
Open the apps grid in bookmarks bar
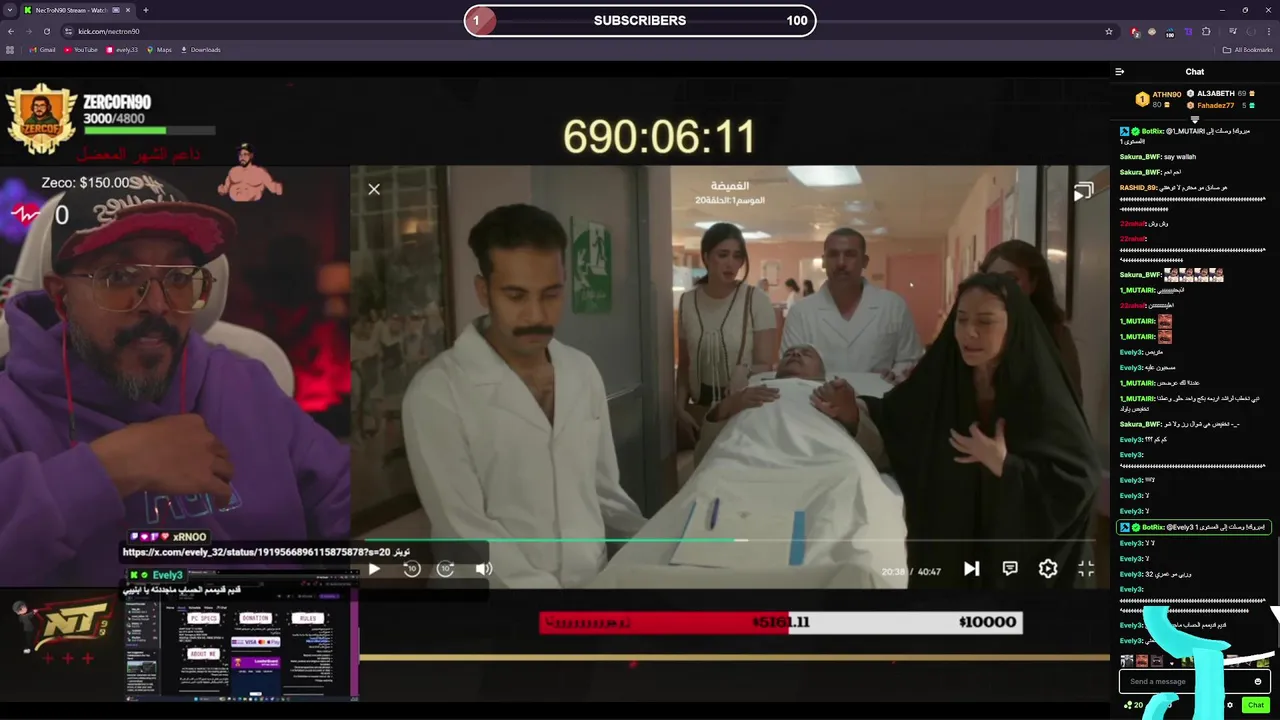click(10, 50)
